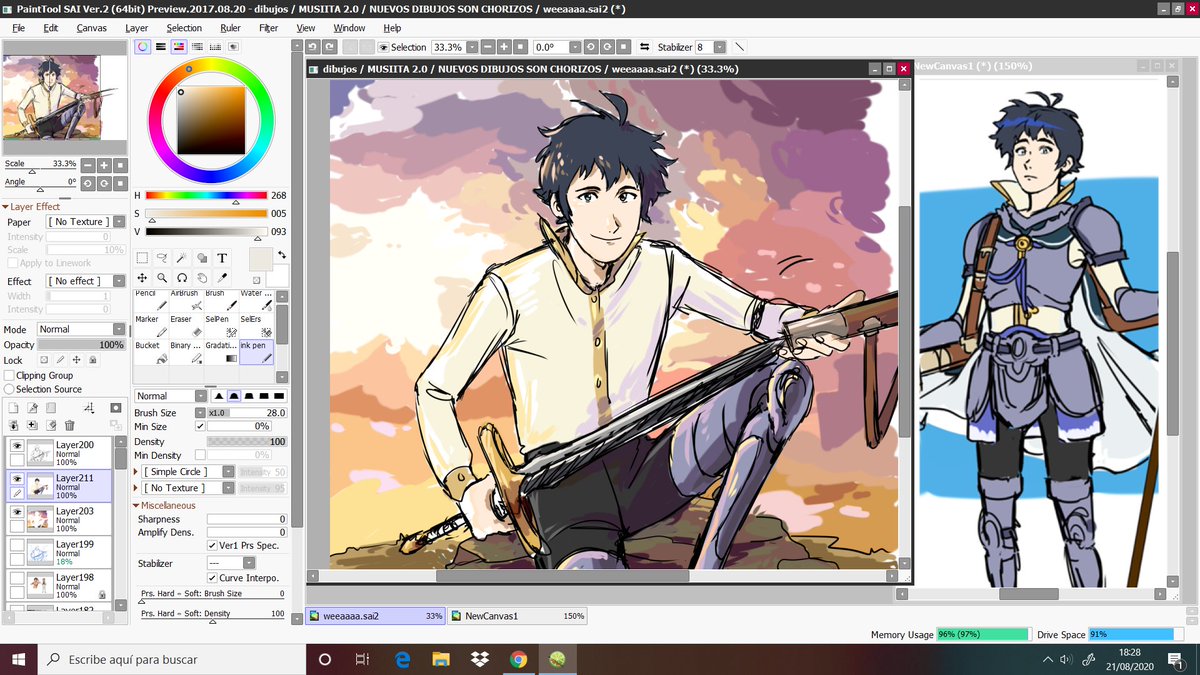Select the Rotate view tool
Image resolution: width=1200 pixels, height=675 pixels.
[x=182, y=278]
